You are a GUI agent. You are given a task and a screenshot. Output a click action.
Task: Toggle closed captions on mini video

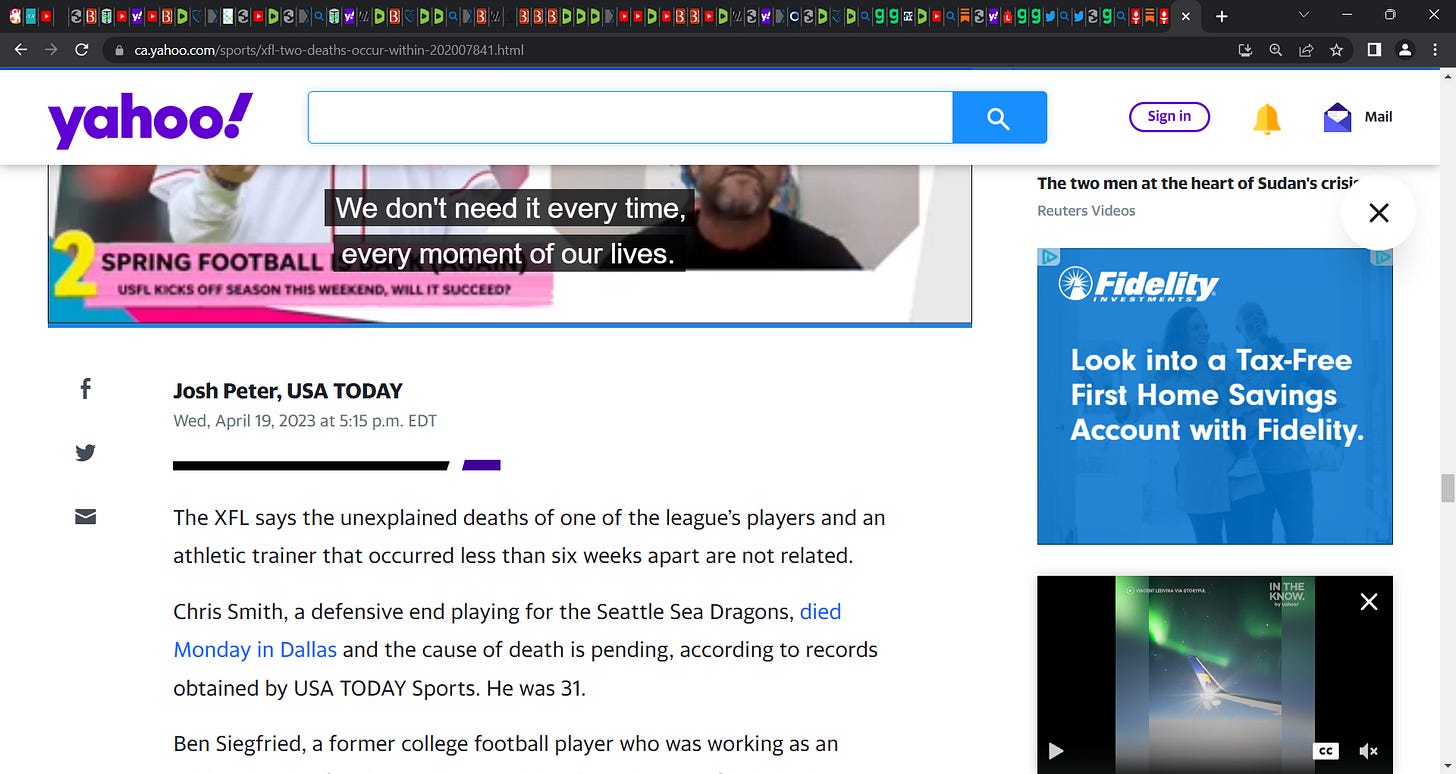click(1326, 751)
